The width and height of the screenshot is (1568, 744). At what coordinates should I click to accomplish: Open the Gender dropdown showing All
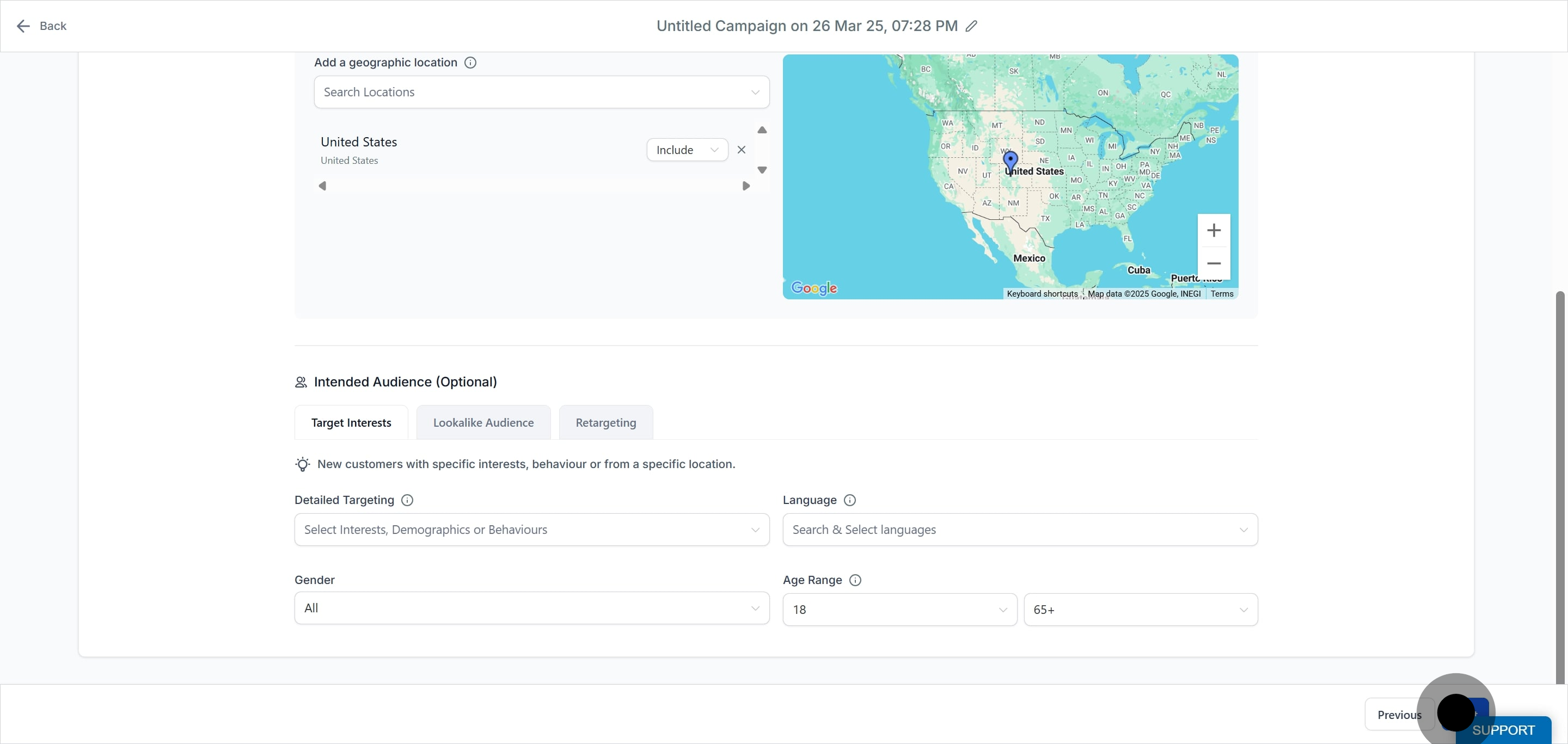tap(531, 608)
